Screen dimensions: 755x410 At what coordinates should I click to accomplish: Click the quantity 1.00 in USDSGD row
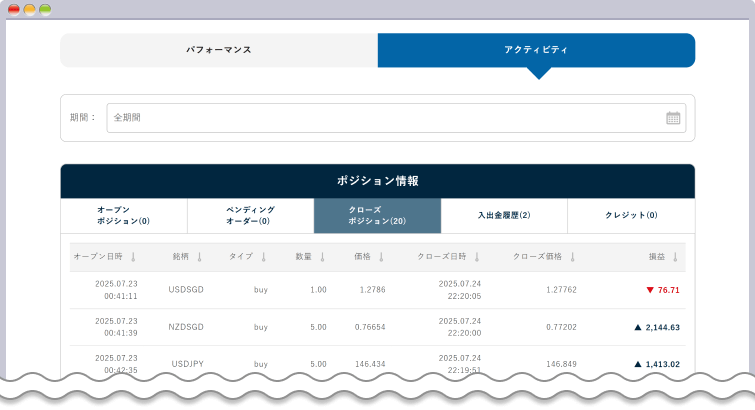click(x=318, y=290)
